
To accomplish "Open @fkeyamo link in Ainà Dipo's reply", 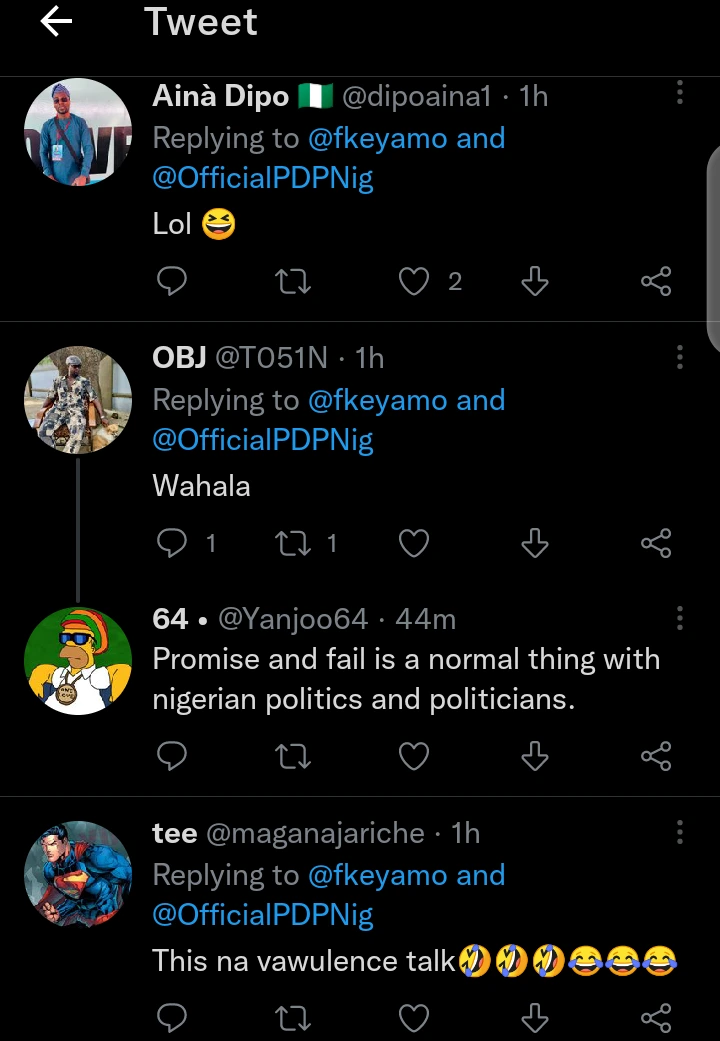I will pos(379,138).
